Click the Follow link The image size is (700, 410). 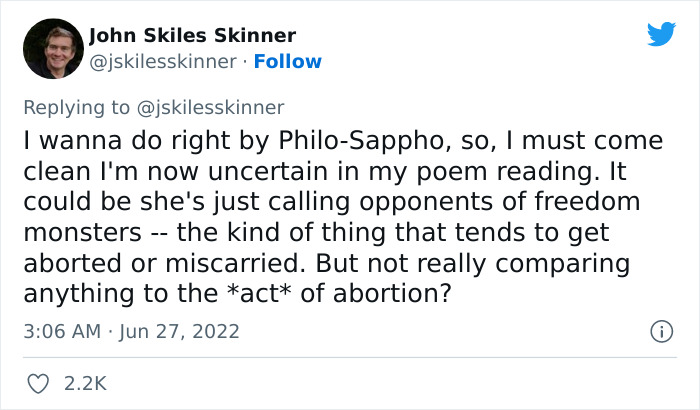point(288,62)
